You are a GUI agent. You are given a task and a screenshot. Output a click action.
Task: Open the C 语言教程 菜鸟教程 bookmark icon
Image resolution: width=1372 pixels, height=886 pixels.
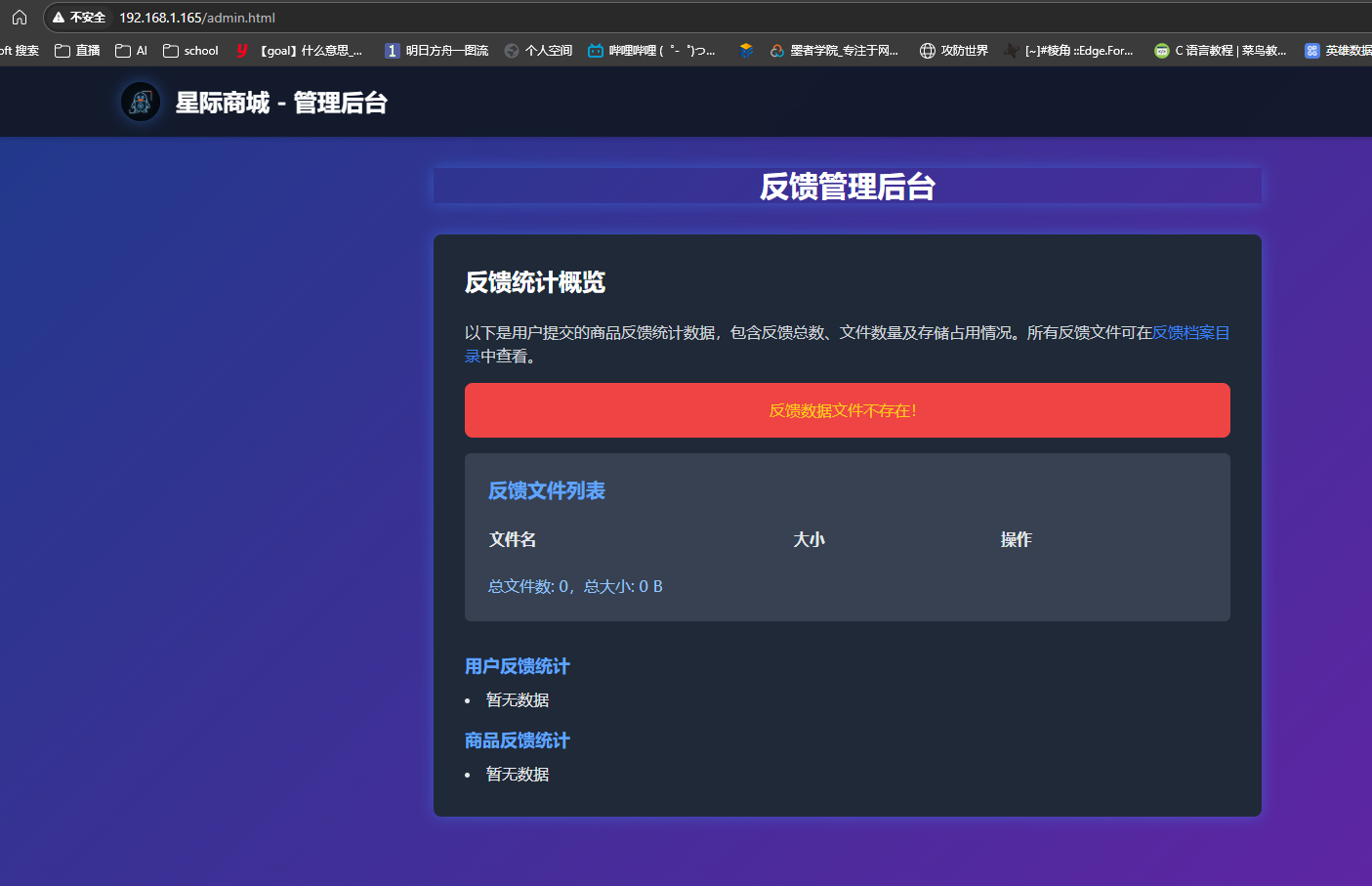pyautogui.click(x=1161, y=50)
